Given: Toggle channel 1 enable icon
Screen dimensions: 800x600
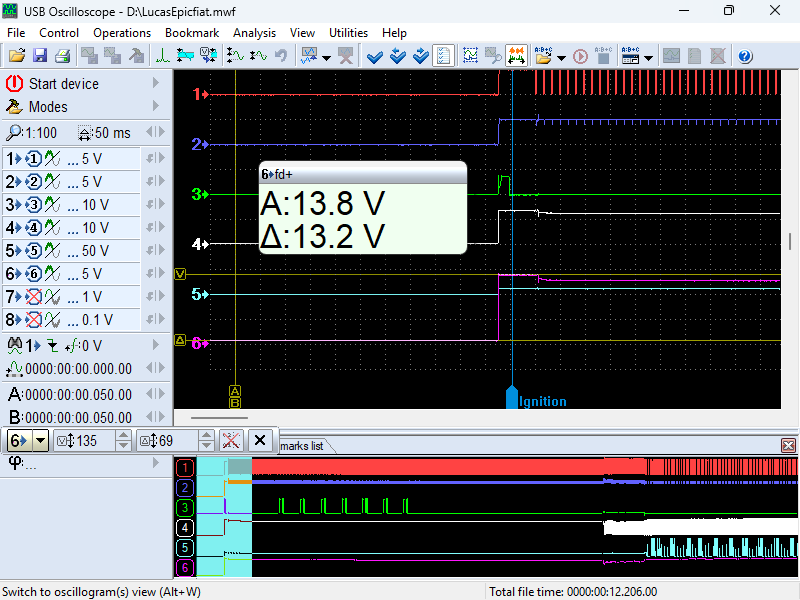Looking at the screenshot, I should pyautogui.click(x=33, y=159).
